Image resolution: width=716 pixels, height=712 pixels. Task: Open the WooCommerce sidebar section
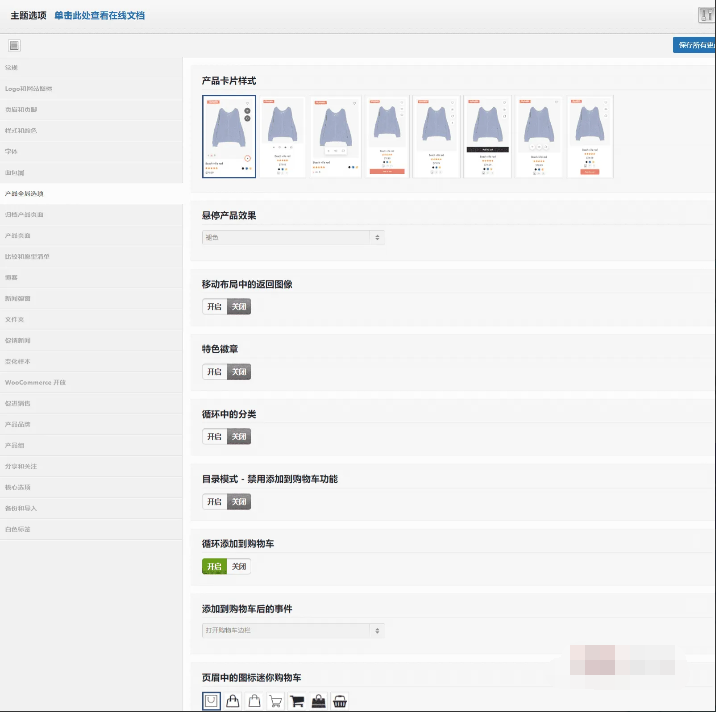pos(91,382)
